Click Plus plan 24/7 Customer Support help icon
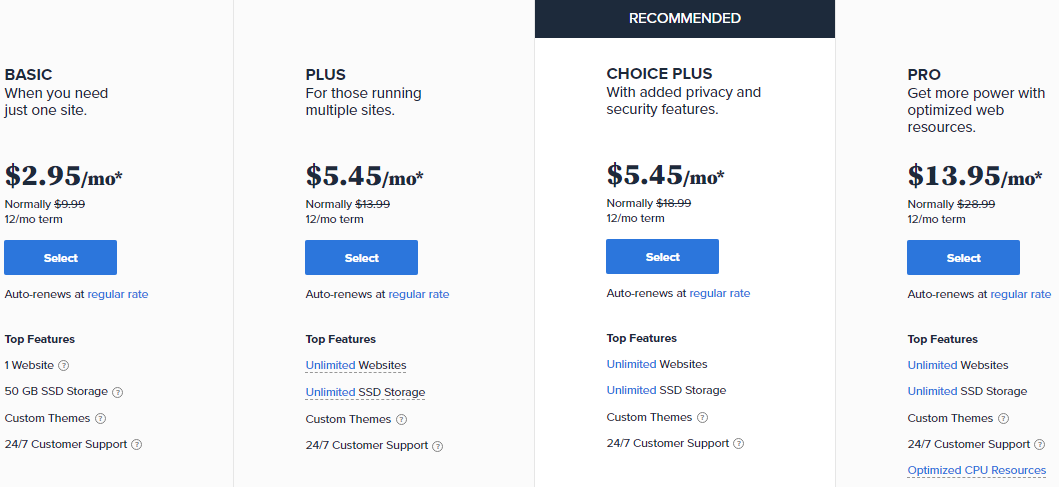The width and height of the screenshot is (1059, 487). coord(438,446)
